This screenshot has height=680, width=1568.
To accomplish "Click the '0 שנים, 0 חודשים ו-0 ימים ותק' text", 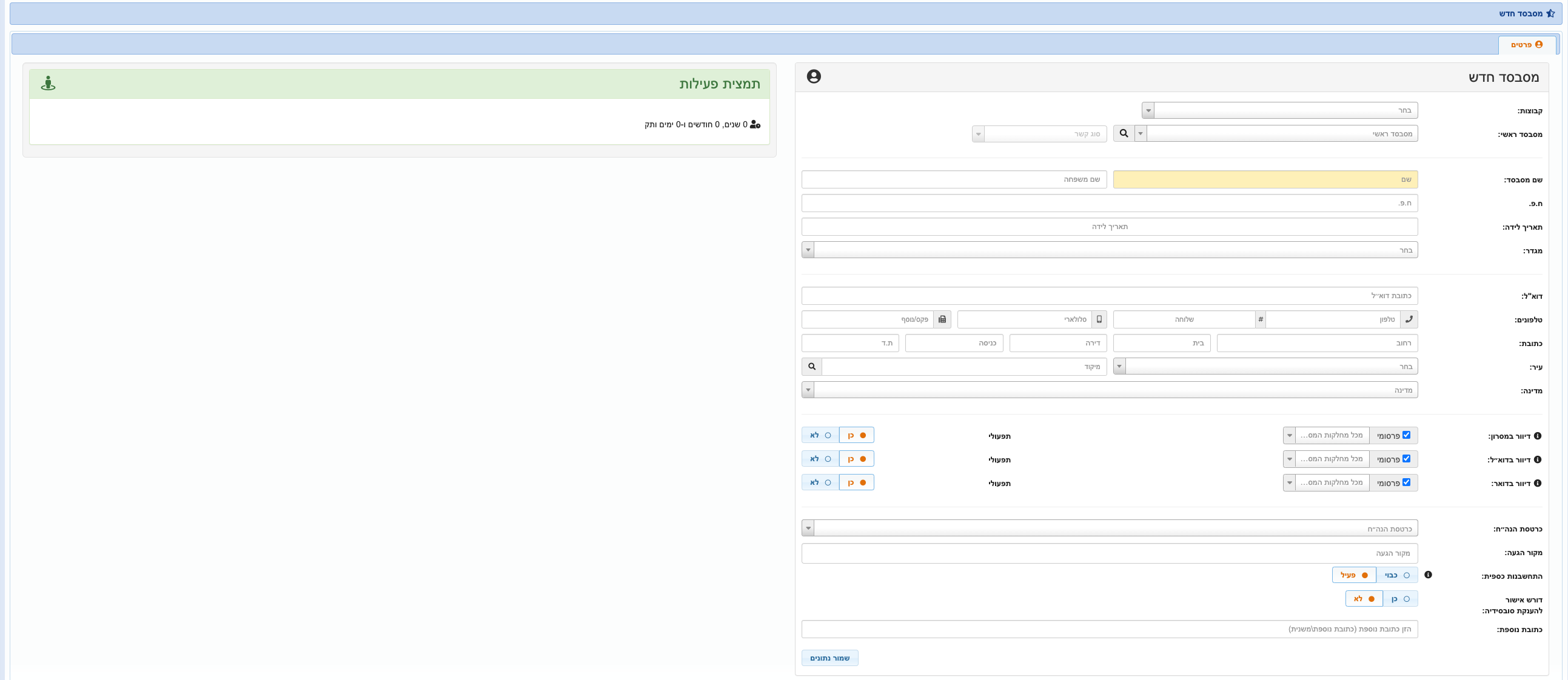I will [x=695, y=124].
